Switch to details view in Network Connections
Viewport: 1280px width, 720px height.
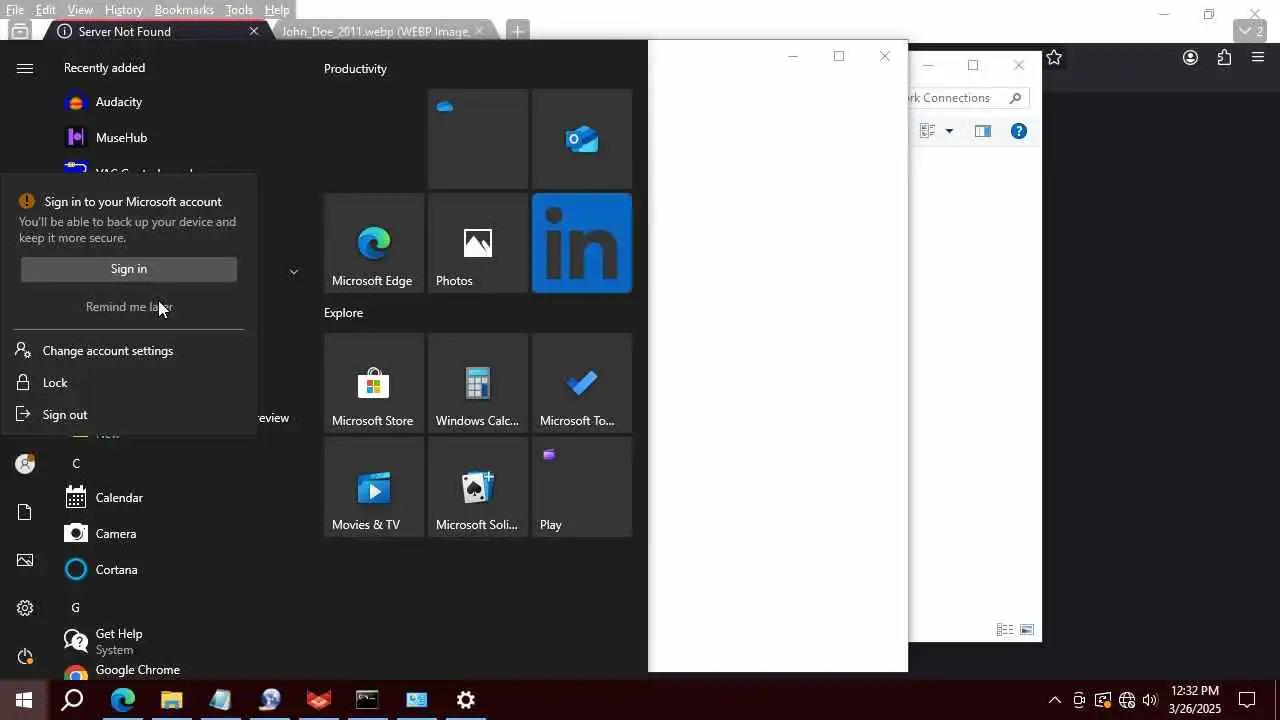point(1005,630)
